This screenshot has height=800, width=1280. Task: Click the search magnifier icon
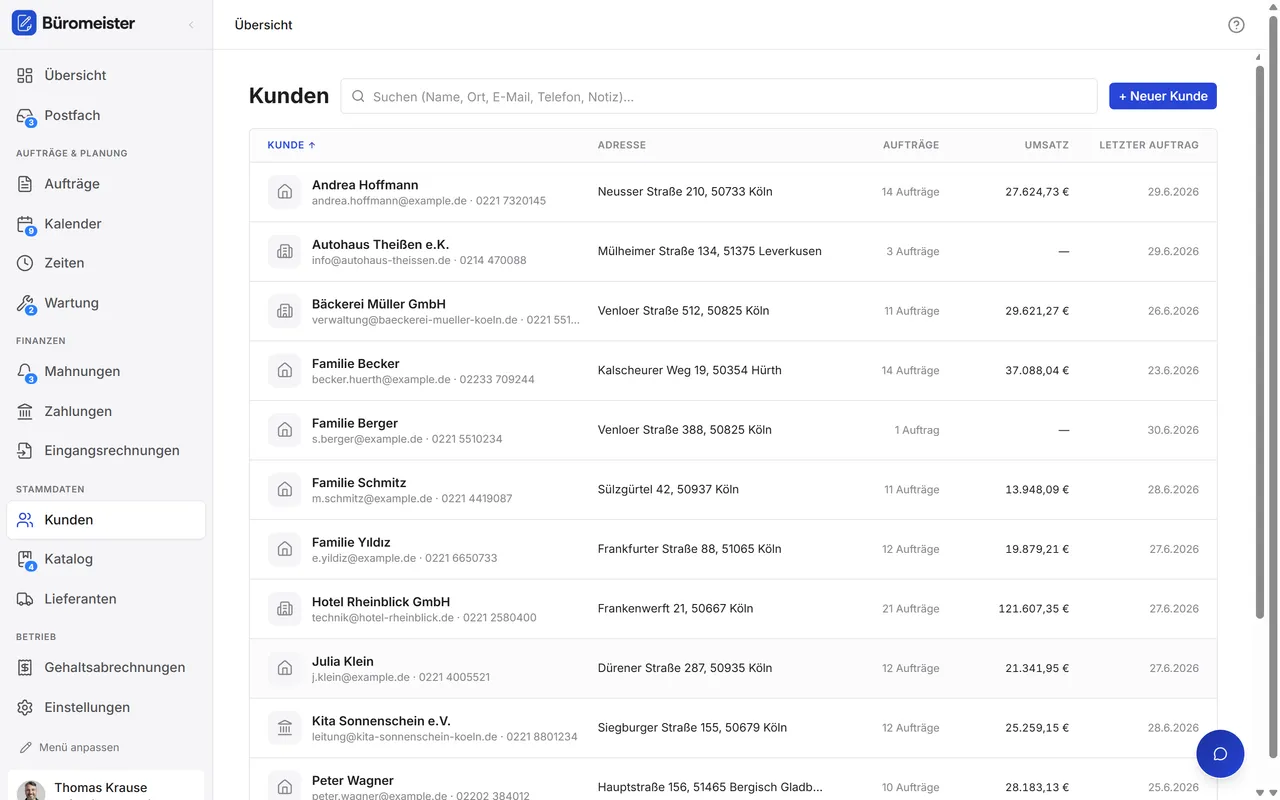[x=358, y=96]
